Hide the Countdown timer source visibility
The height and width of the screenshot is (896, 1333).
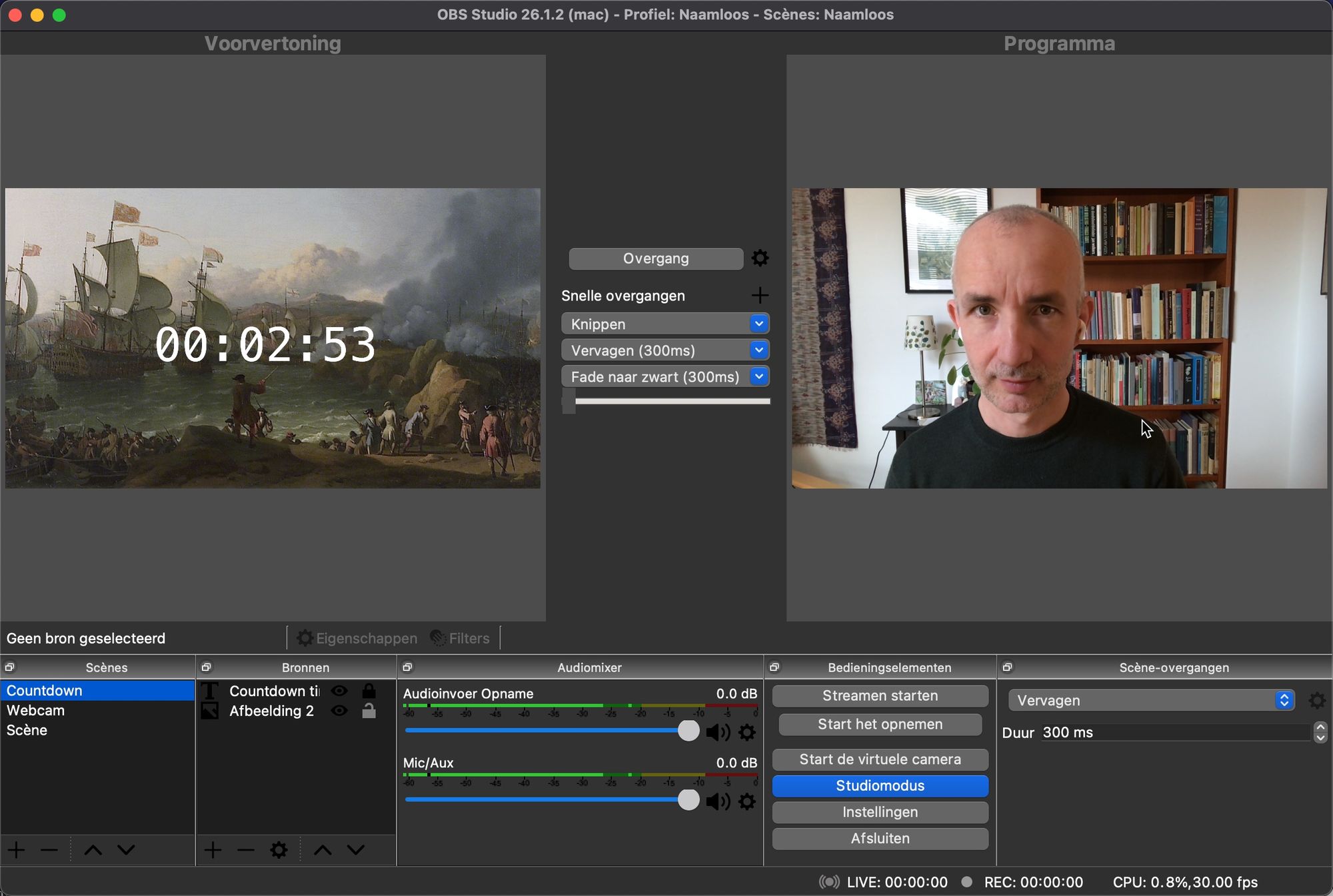pyautogui.click(x=339, y=691)
